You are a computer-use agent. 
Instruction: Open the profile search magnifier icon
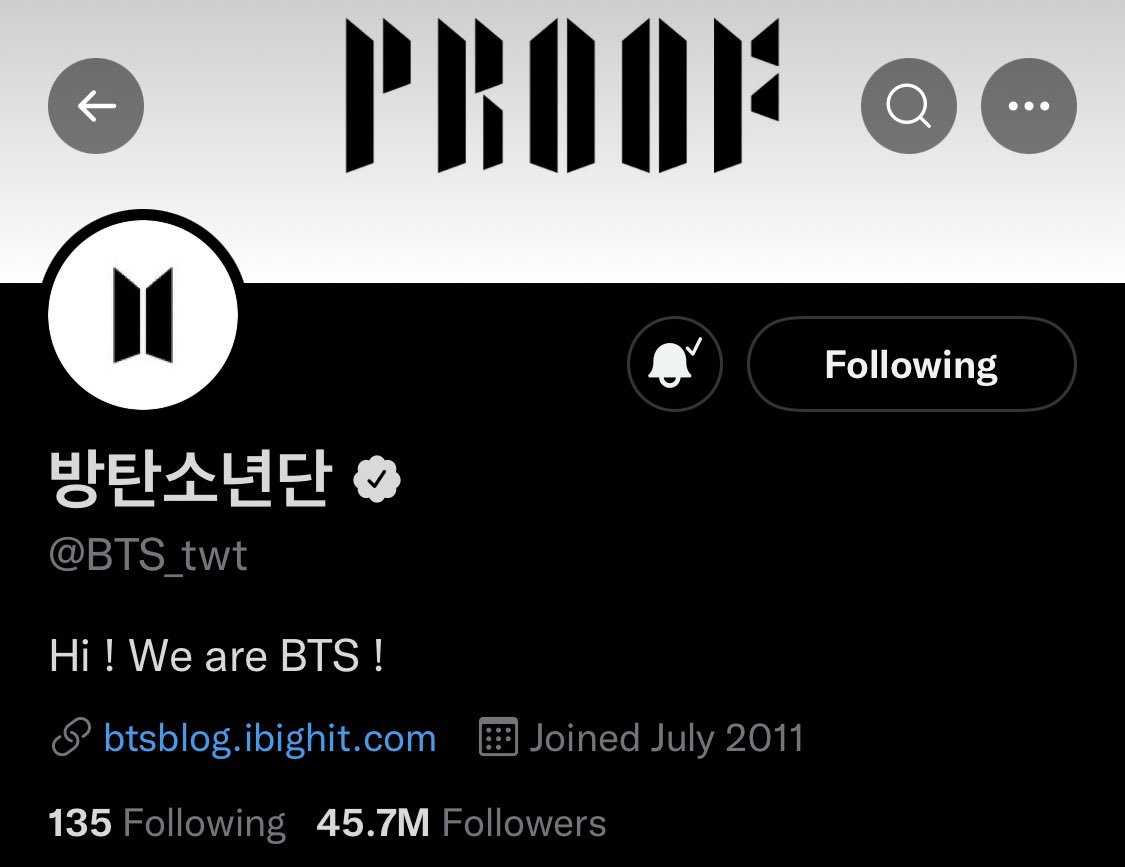908,106
